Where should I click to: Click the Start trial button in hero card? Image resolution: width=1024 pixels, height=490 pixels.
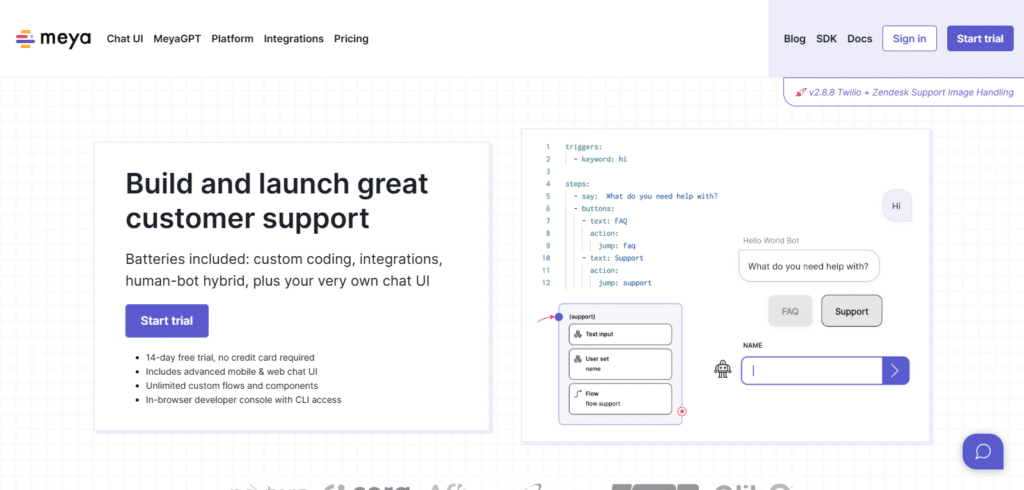click(x=167, y=321)
